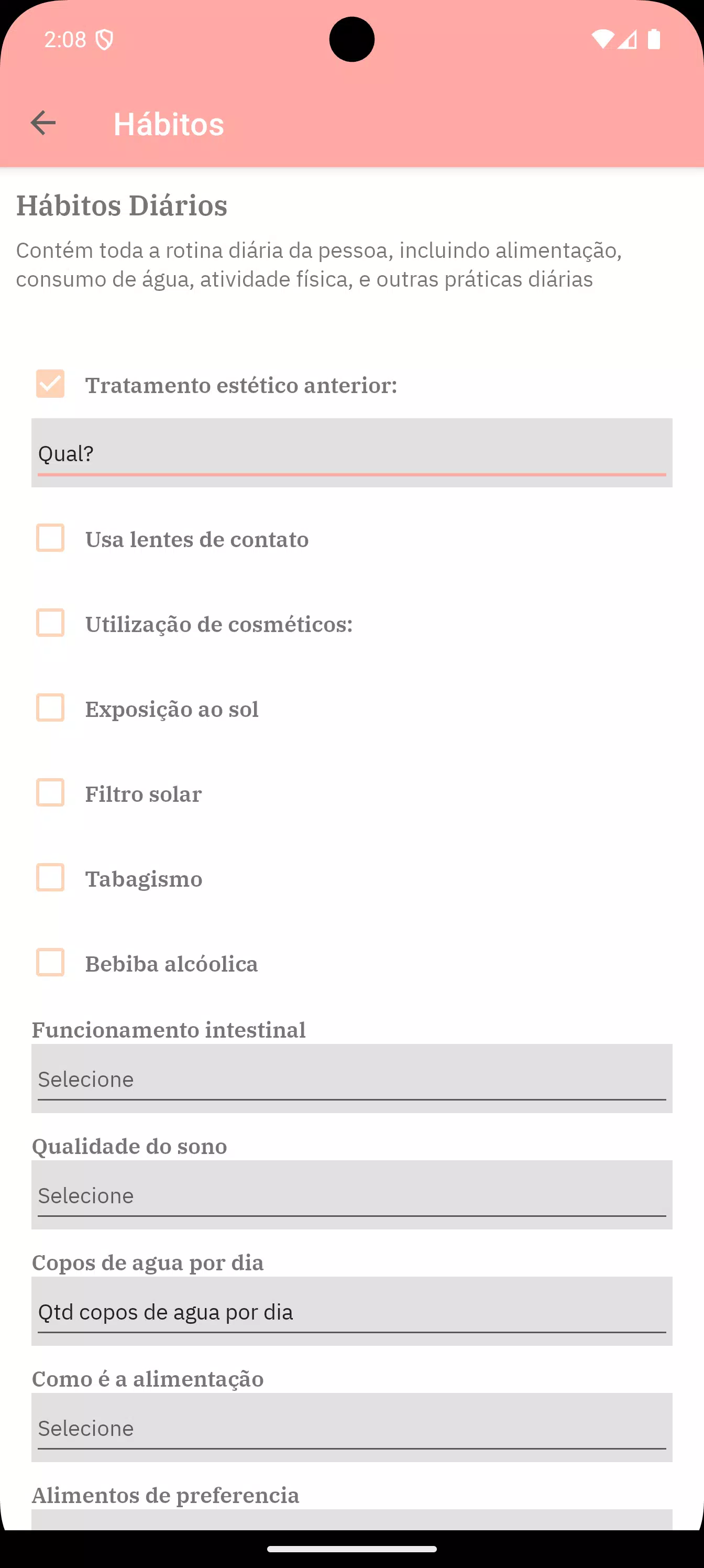Screen dimensions: 704x1568
Task: Open Como é a alimentação dropdown
Action: (x=351, y=1428)
